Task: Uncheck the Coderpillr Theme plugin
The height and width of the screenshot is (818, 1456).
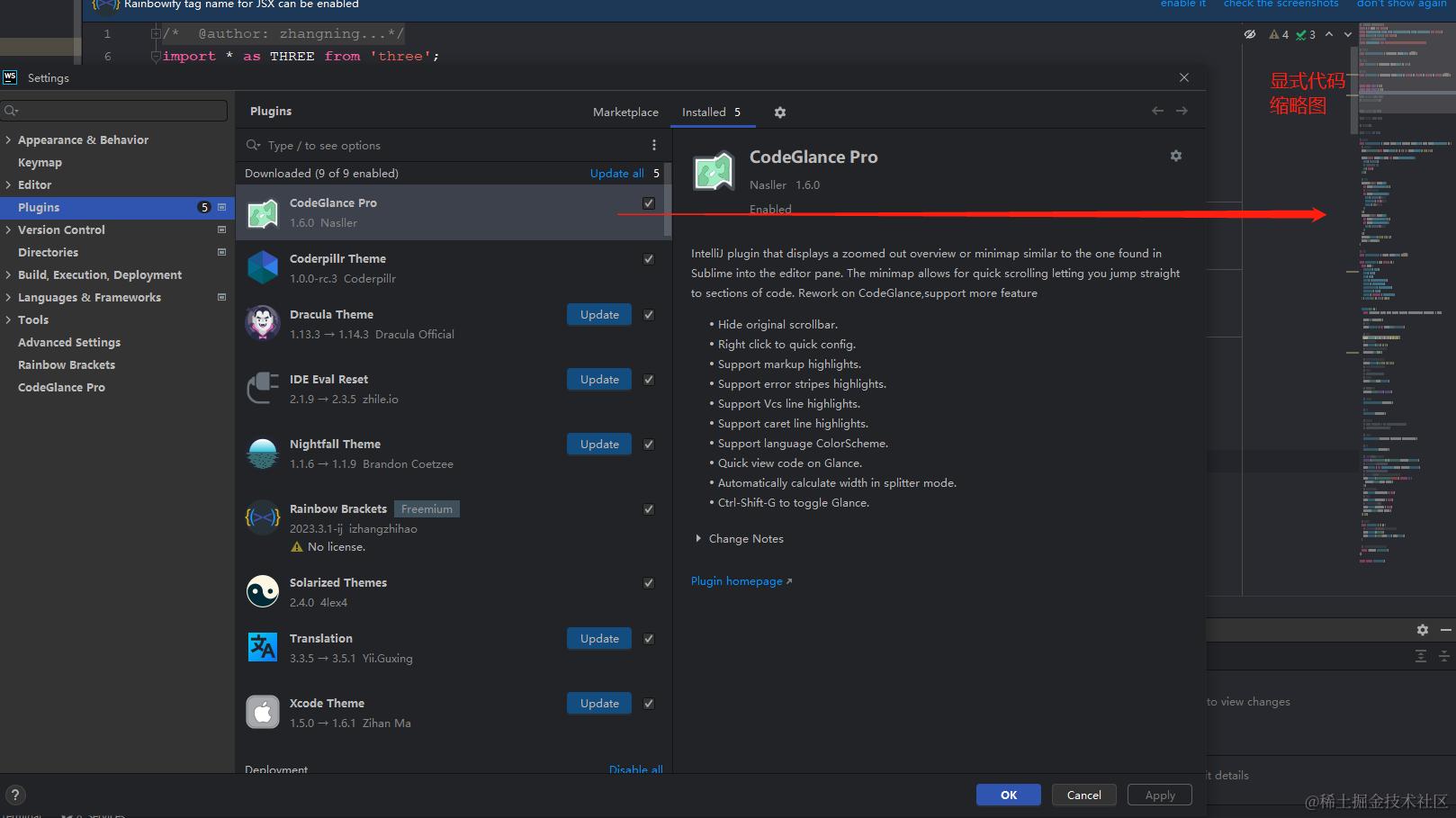Action: pos(649,259)
